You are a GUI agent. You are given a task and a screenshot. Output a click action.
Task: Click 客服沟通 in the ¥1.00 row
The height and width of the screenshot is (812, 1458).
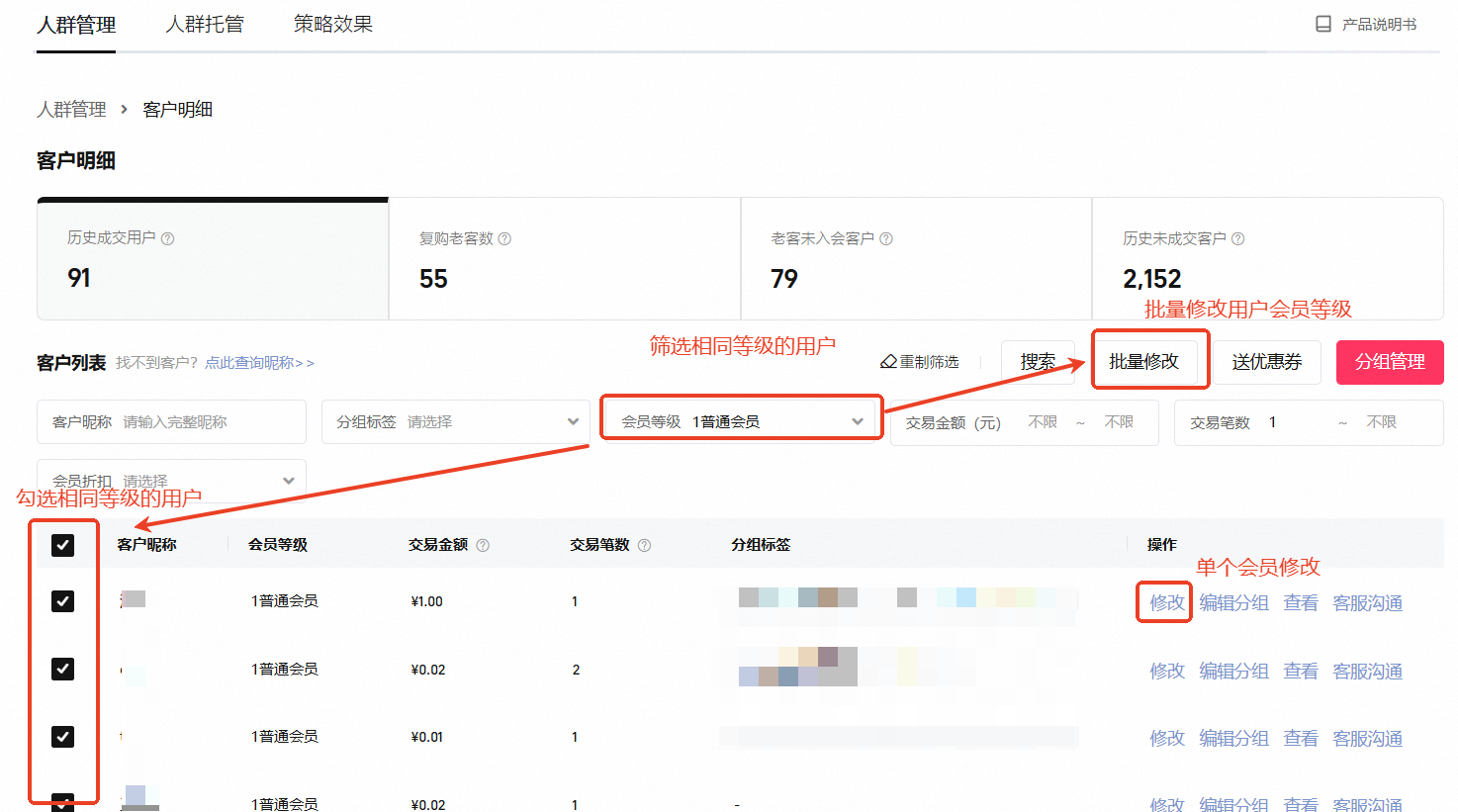(1368, 602)
